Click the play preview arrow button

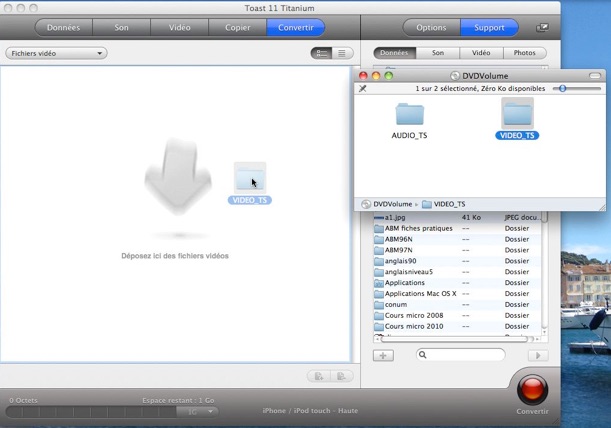pos(538,355)
